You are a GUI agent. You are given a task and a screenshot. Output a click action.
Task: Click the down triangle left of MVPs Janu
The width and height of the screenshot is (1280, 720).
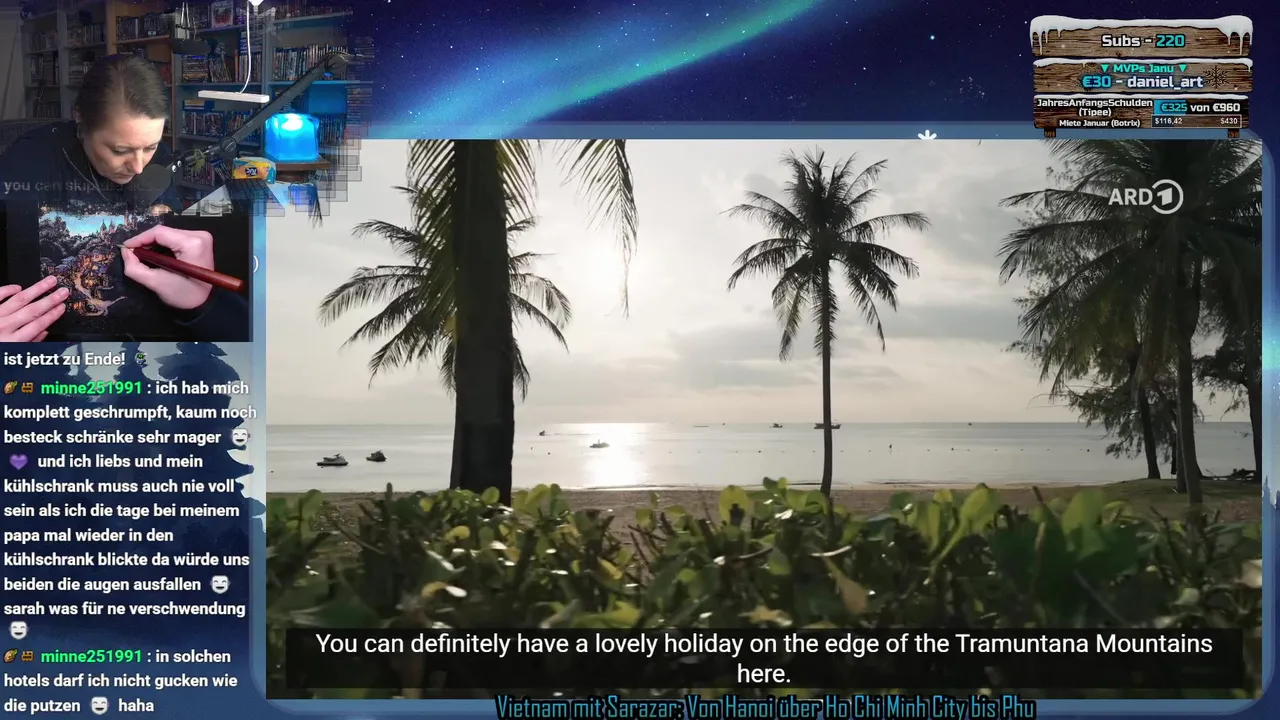click(x=1105, y=68)
